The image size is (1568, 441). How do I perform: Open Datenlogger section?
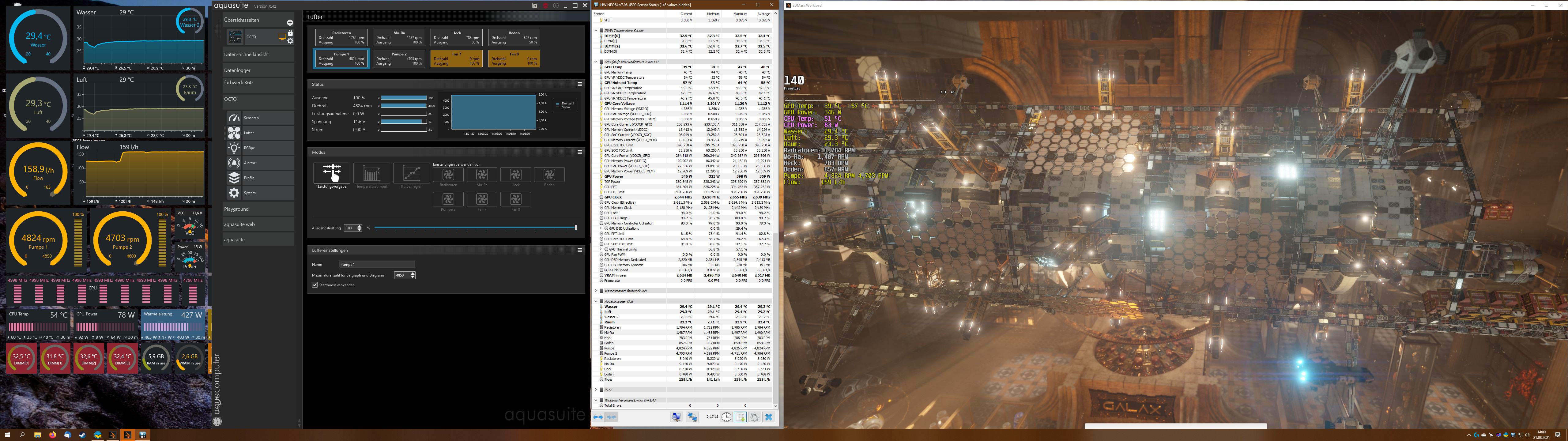pyautogui.click(x=258, y=70)
